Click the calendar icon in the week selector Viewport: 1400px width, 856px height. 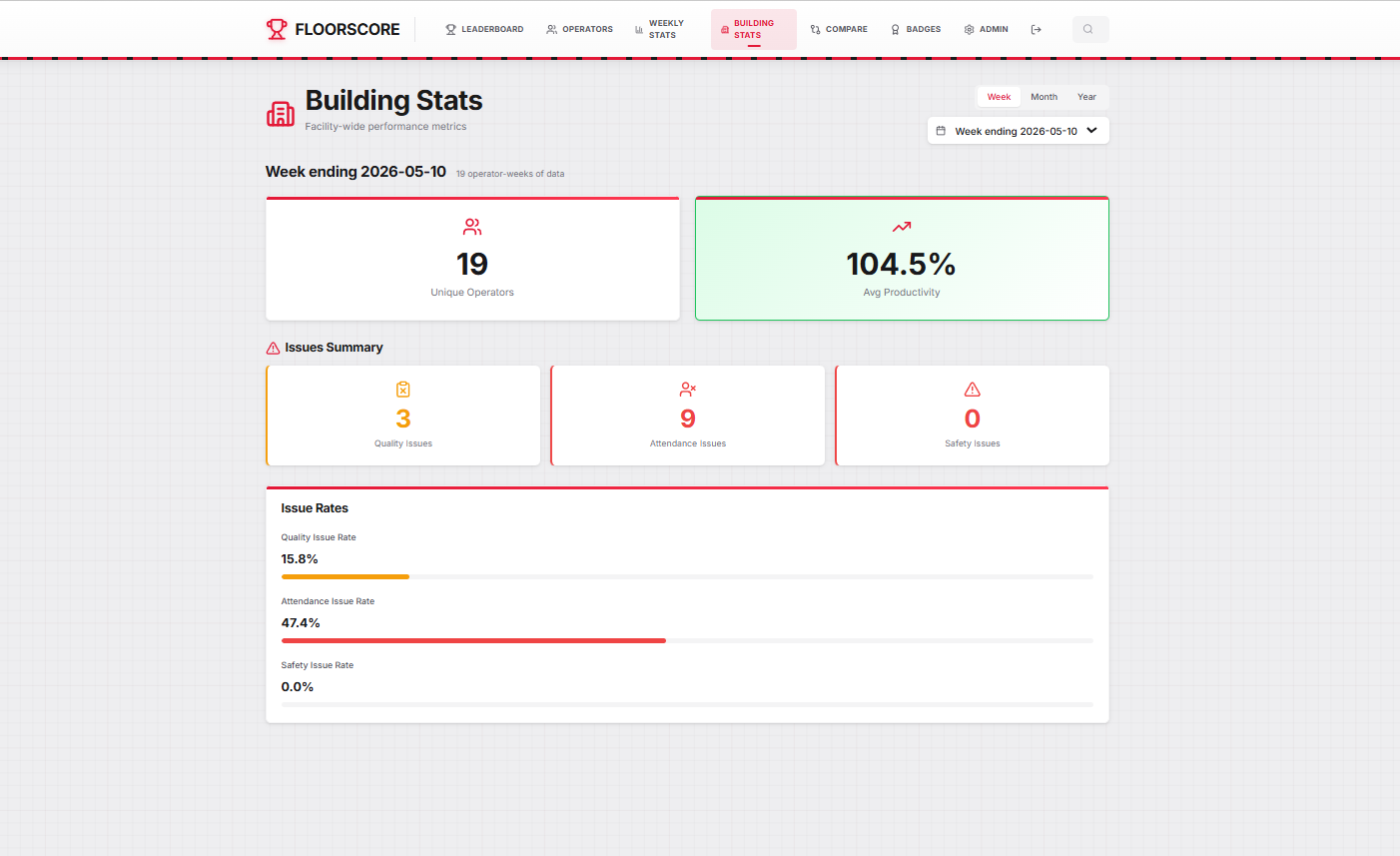click(941, 131)
